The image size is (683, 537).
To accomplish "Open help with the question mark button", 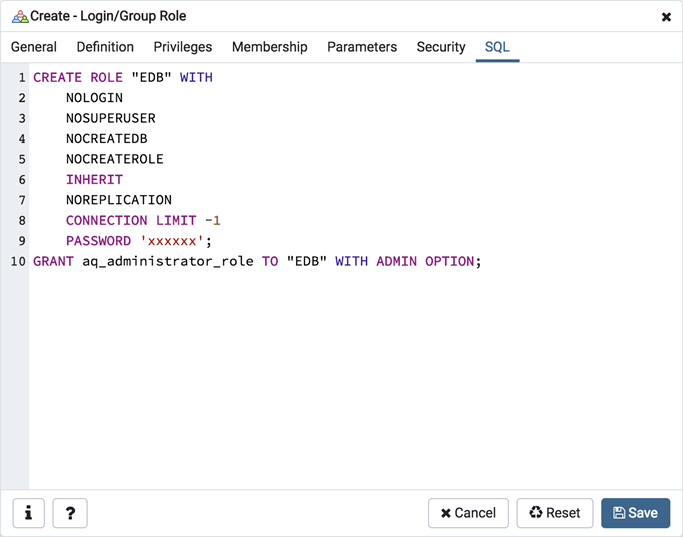I will point(70,513).
